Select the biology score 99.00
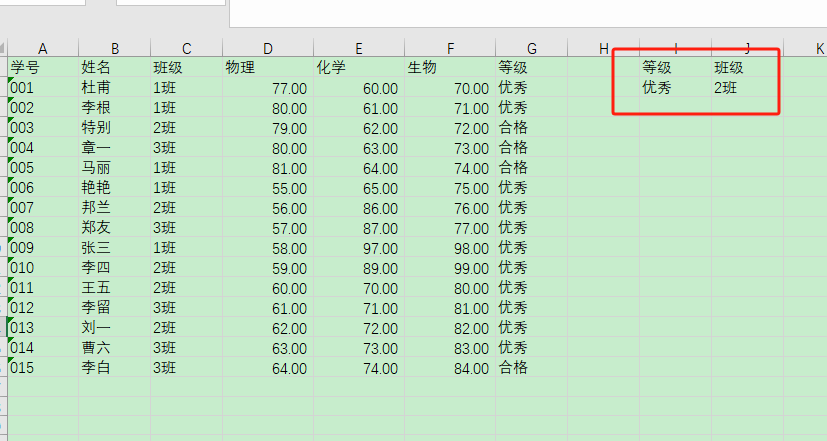The width and height of the screenshot is (827, 441). coord(450,267)
